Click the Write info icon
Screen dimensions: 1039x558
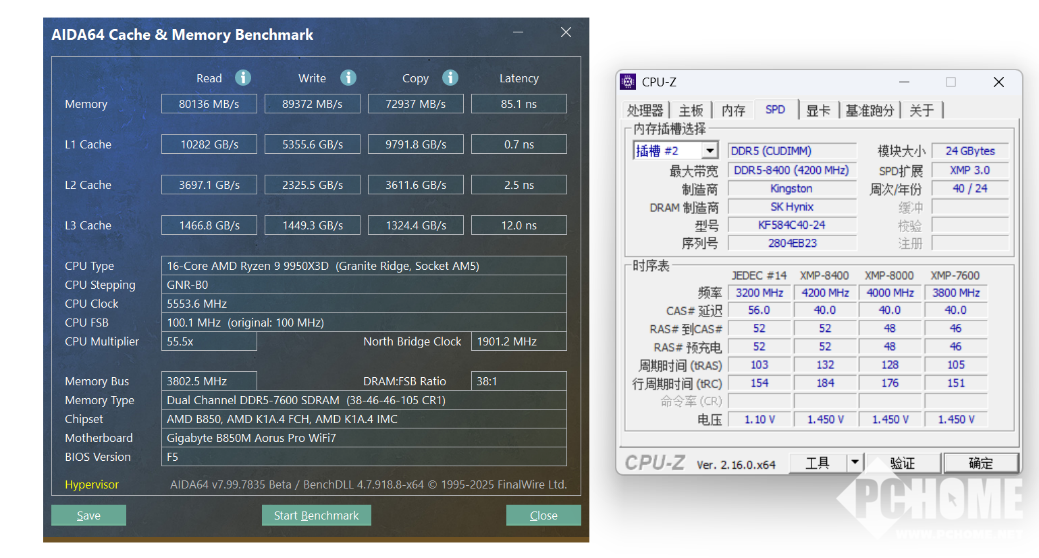pyautogui.click(x=348, y=78)
